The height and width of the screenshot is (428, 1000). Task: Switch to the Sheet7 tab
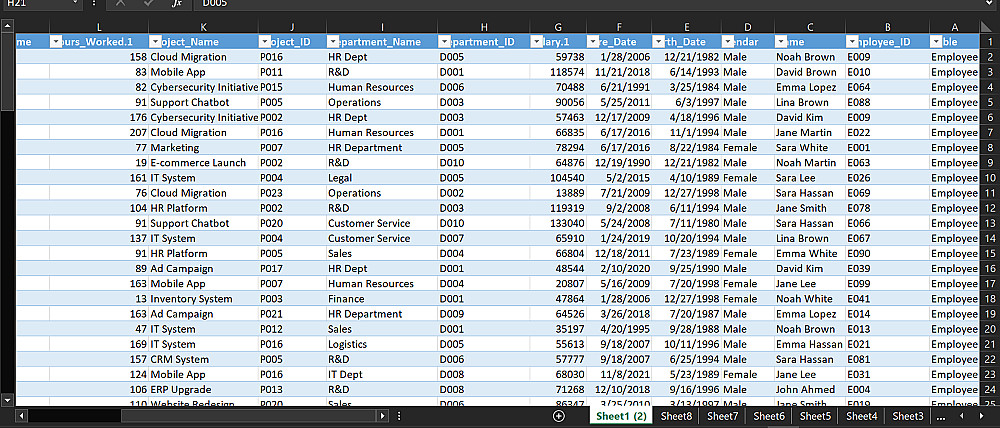coord(723,416)
